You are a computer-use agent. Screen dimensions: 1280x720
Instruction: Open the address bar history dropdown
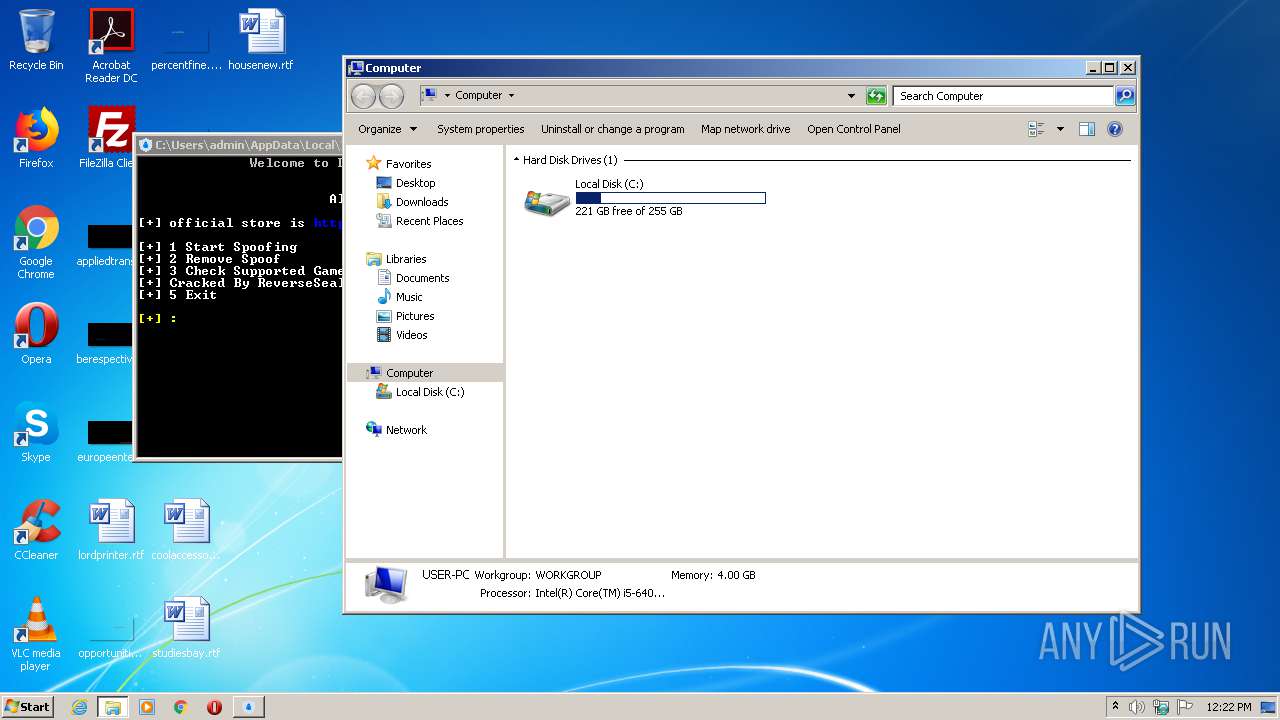[851, 96]
